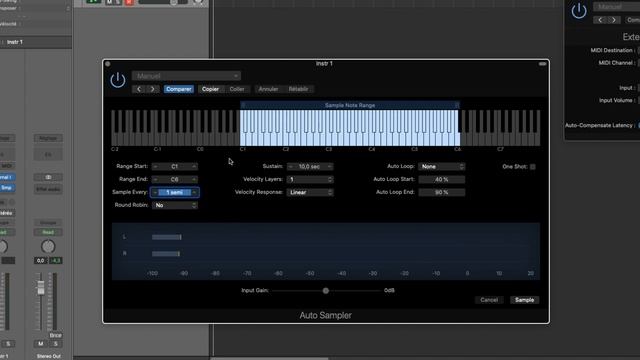
Task: Open the Velocity Response Linear dropdown
Action: 310,192
